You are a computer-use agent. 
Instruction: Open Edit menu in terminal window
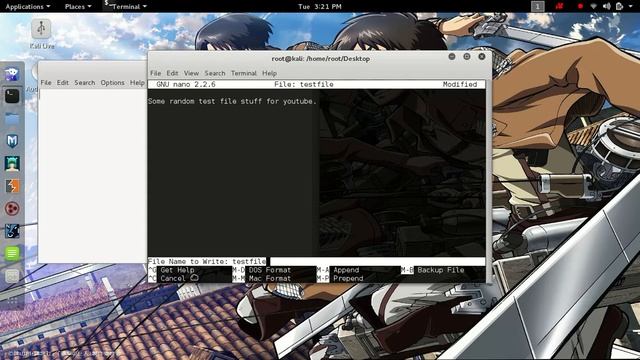pos(172,73)
